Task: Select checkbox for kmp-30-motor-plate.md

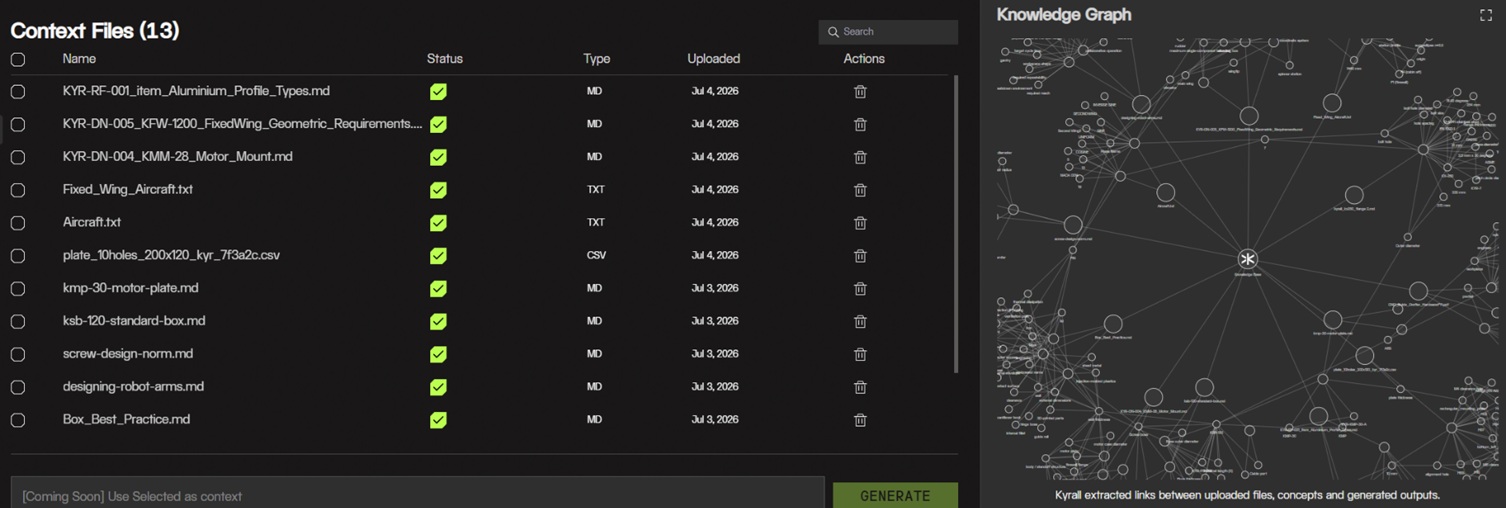Action: 18,289
